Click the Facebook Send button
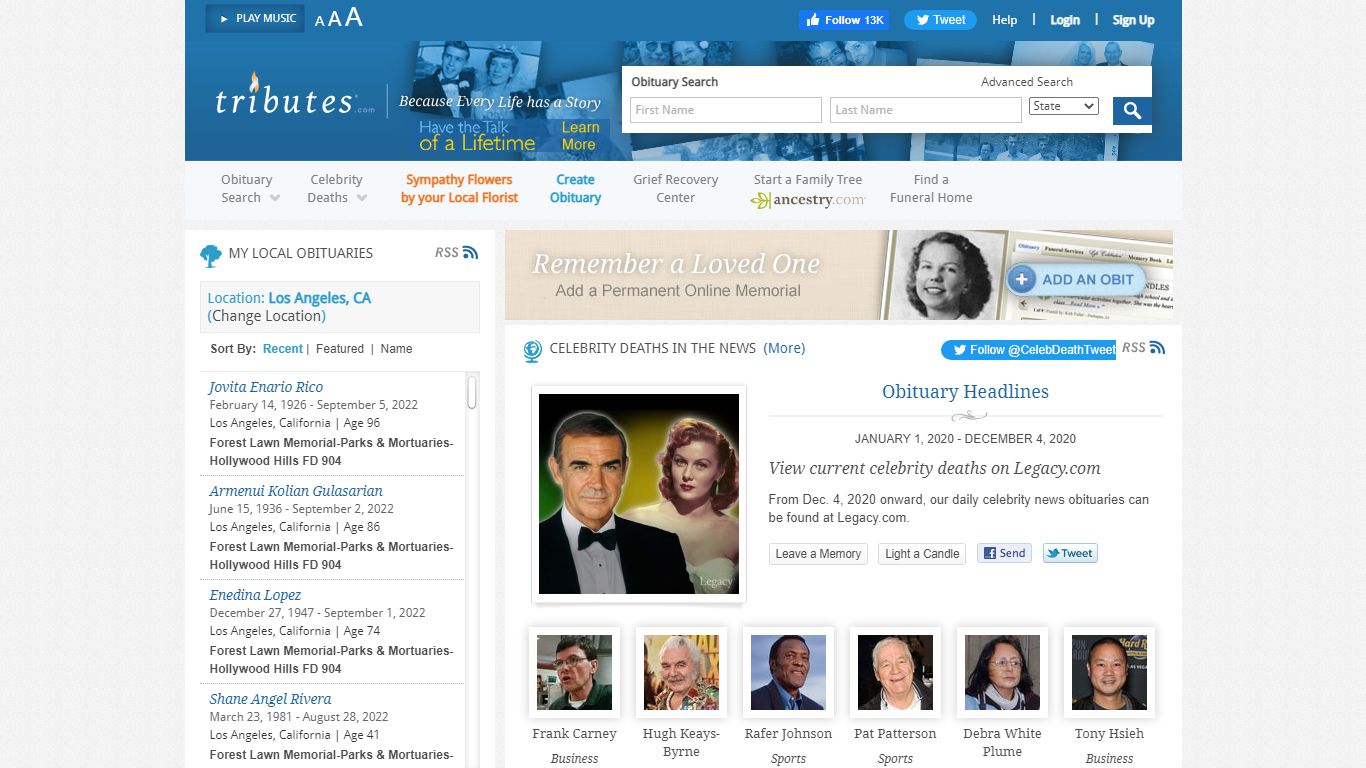 pyautogui.click(x=1004, y=553)
